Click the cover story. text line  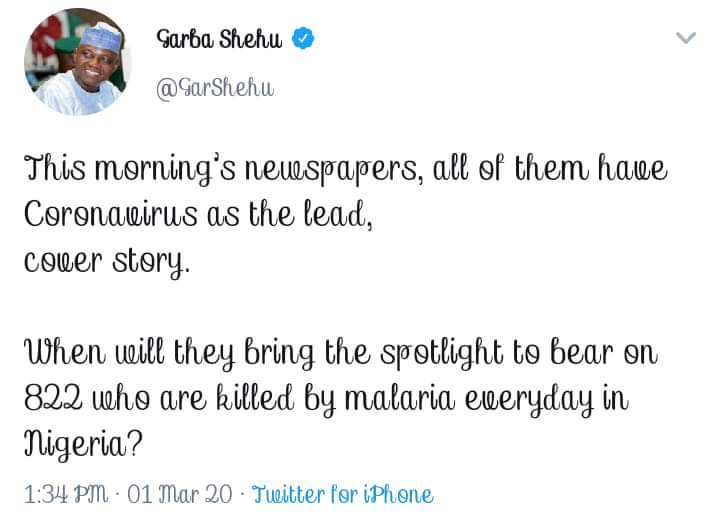pyautogui.click(x=107, y=262)
